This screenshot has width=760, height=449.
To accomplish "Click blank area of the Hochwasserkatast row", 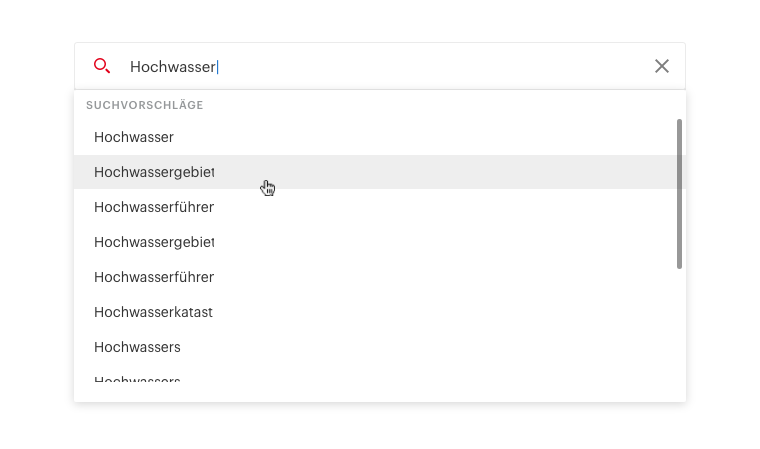I will [436, 312].
